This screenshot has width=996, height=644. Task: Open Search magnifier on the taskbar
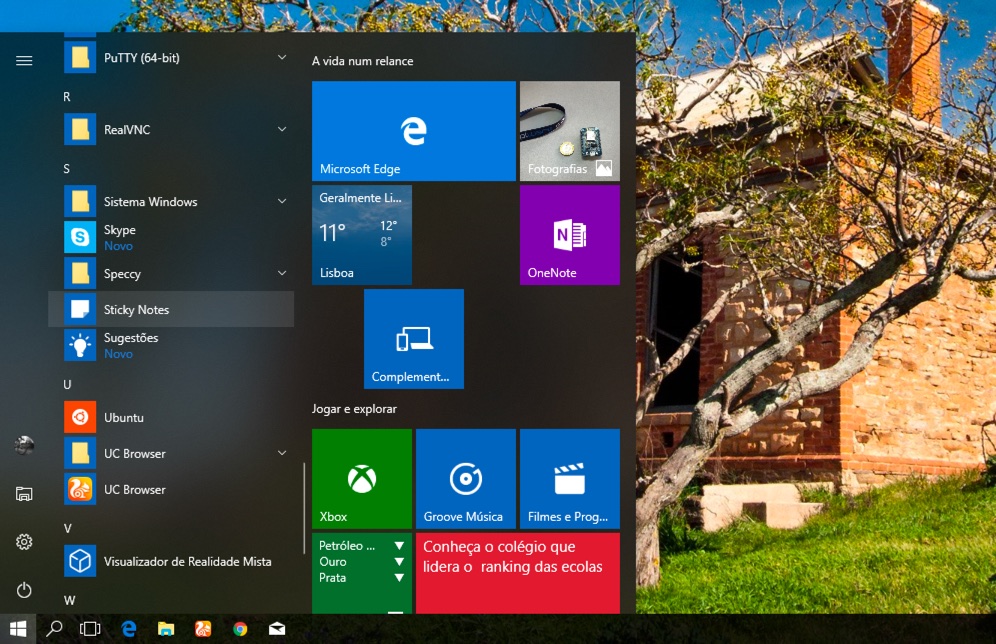click(x=54, y=629)
